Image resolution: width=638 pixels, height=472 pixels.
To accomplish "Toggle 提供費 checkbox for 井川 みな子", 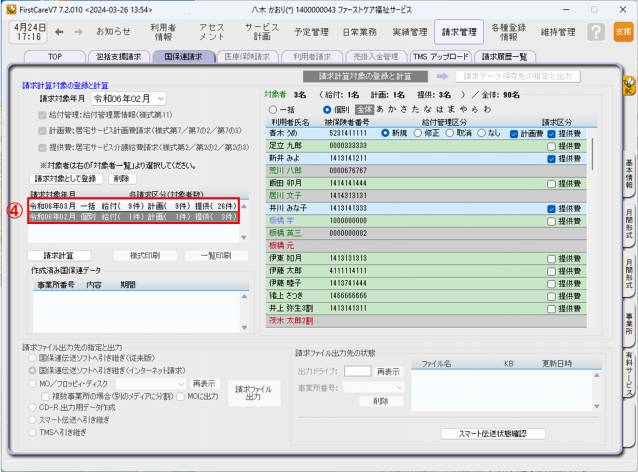I will coord(551,209).
